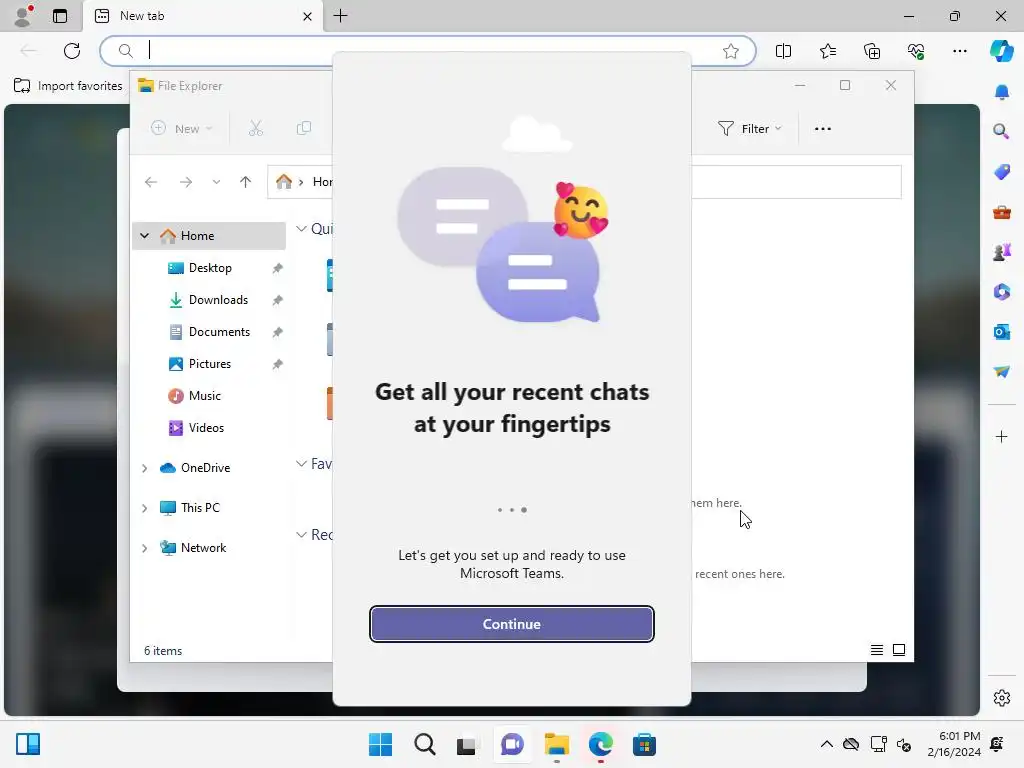Open Teams Chat on taskbar
The image size is (1024, 768).
(512, 744)
